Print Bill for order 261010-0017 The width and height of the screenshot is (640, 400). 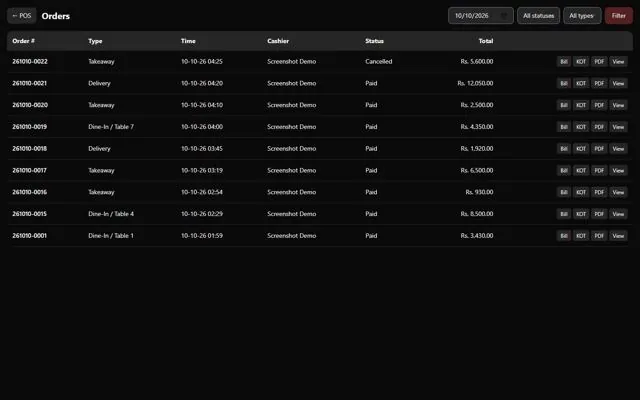pos(564,171)
